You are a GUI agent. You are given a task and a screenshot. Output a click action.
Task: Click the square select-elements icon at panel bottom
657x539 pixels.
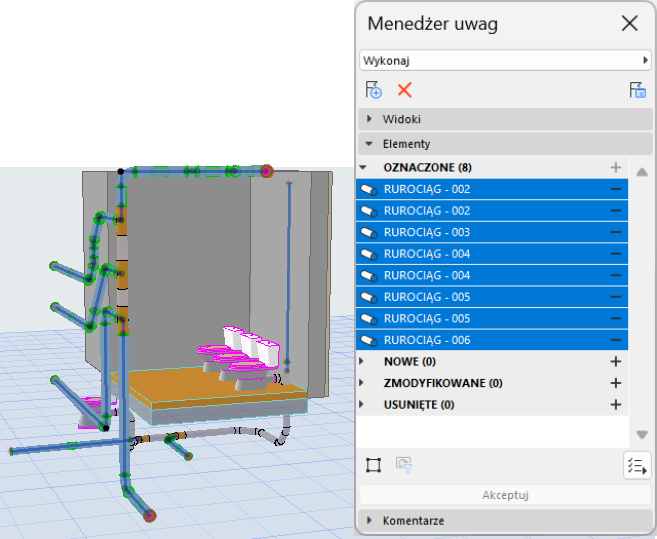click(373, 465)
